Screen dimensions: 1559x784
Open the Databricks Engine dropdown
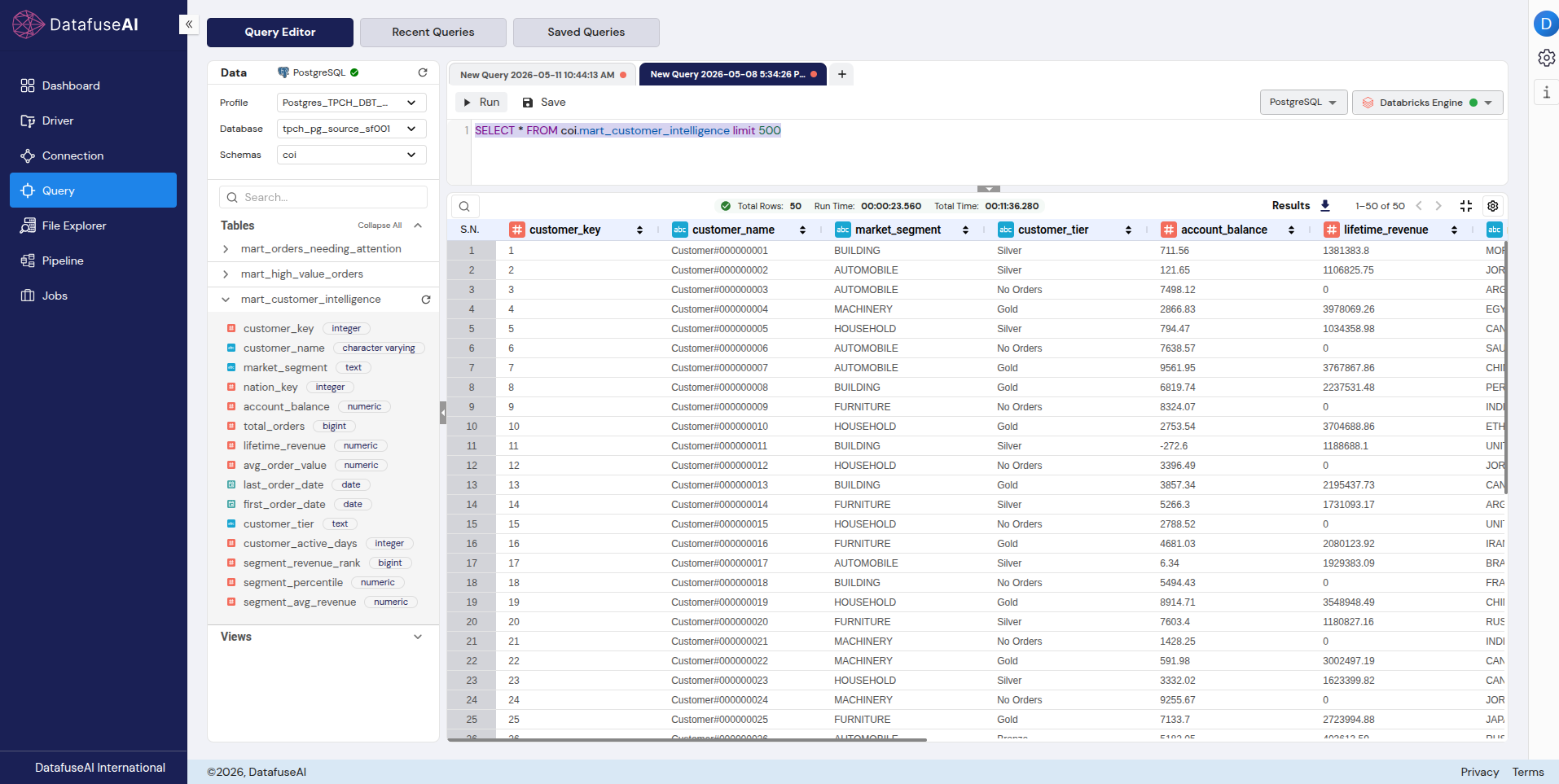(x=1427, y=103)
